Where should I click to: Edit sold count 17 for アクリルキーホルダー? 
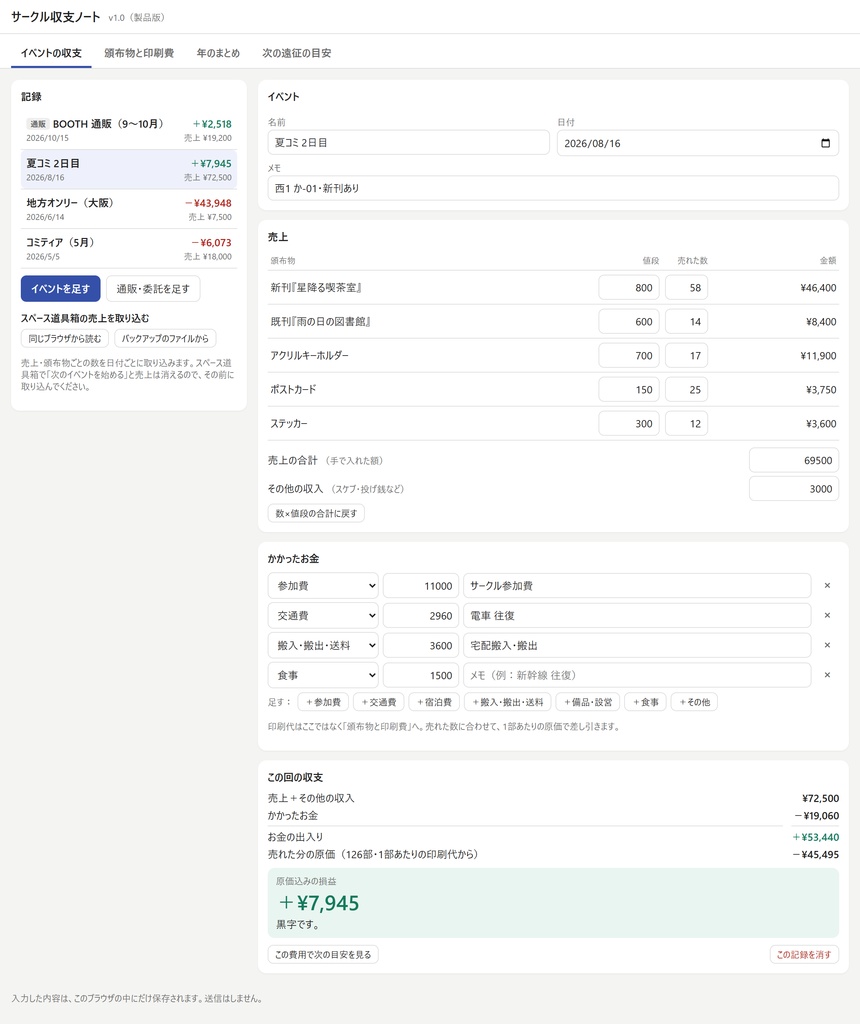coord(686,355)
